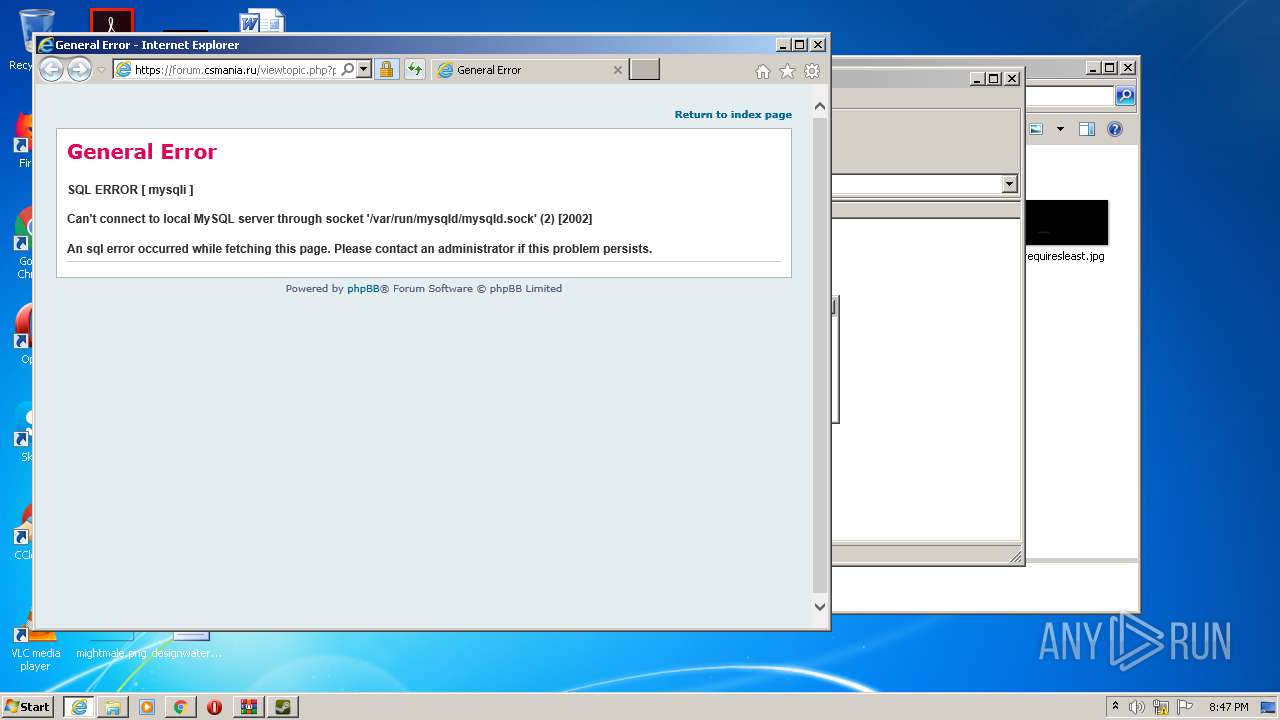Click the IE Forward arrow button
This screenshot has width=1280, height=720.
pyautogui.click(x=79, y=69)
